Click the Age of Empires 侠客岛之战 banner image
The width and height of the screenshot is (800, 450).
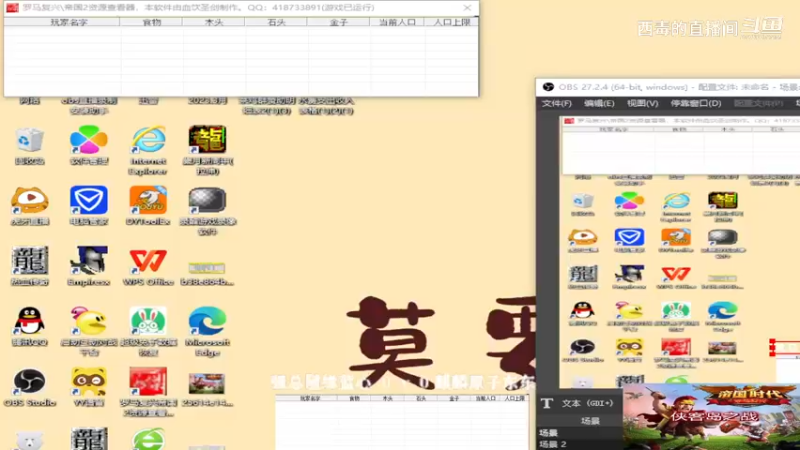[711, 417]
